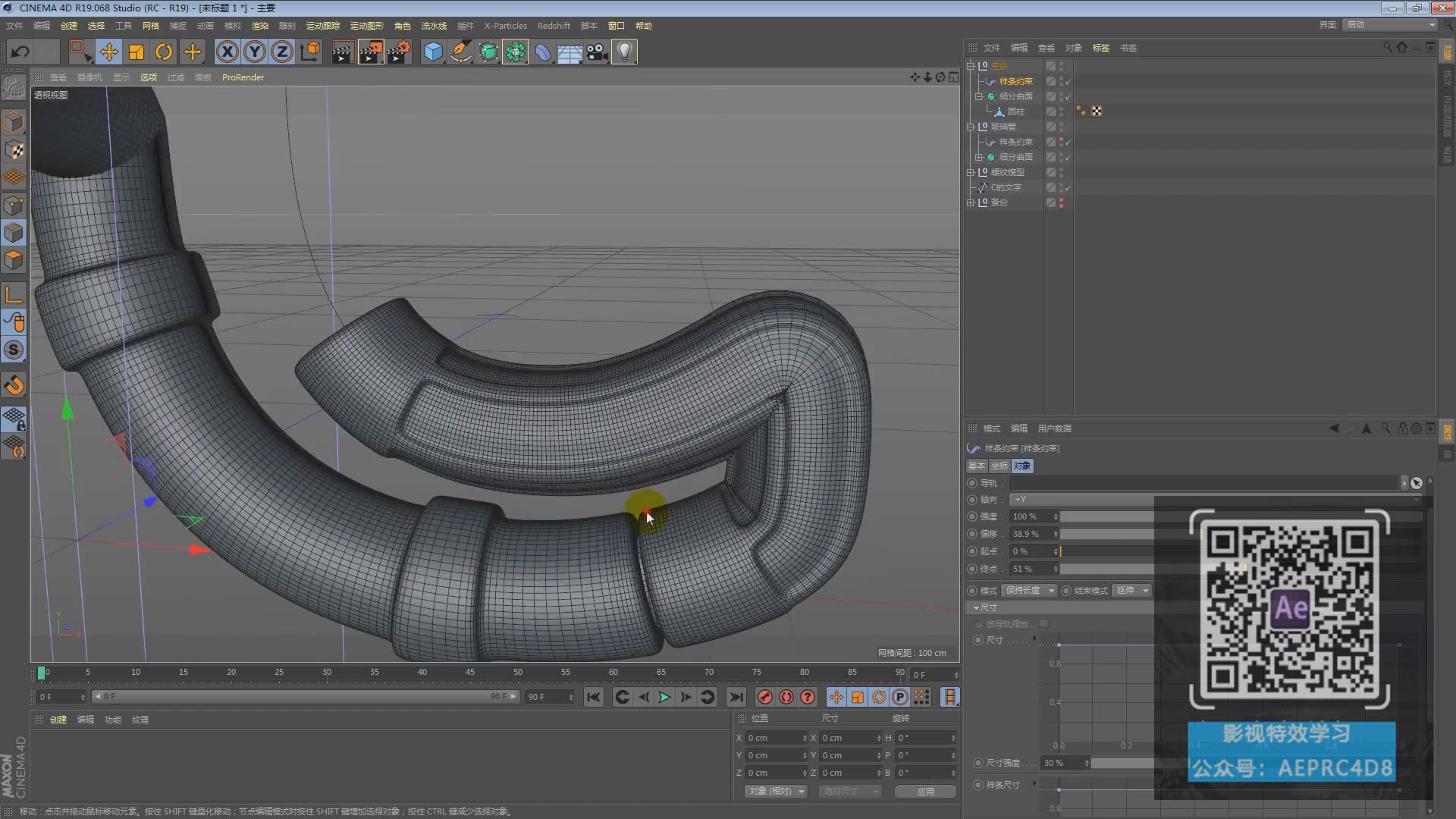This screenshot has width=1456, height=819.
Task: Expand the 备份 null group
Action: (971, 202)
